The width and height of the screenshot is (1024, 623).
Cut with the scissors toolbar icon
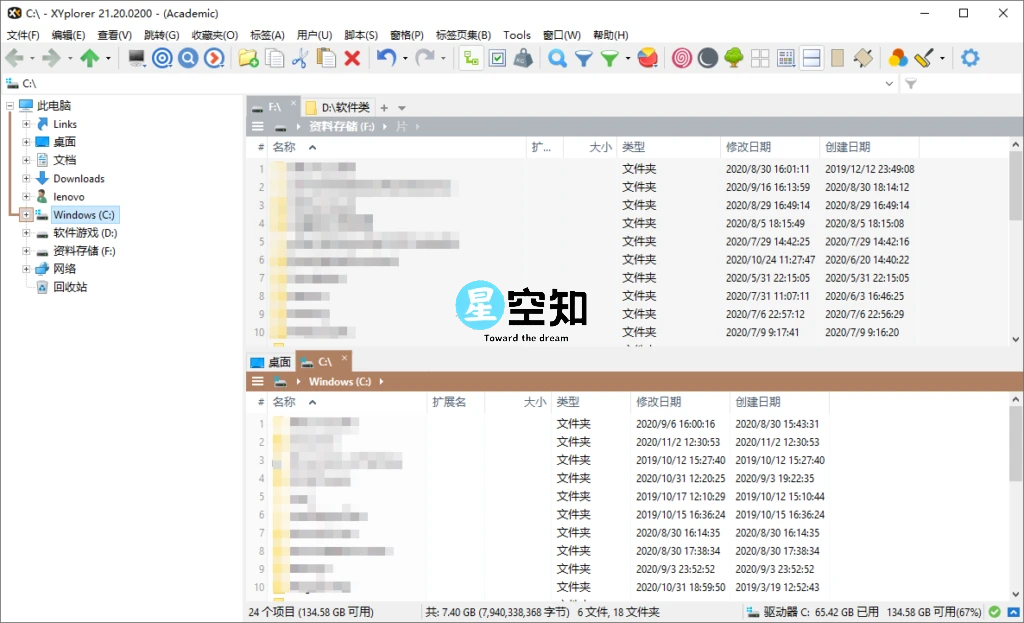coord(299,58)
